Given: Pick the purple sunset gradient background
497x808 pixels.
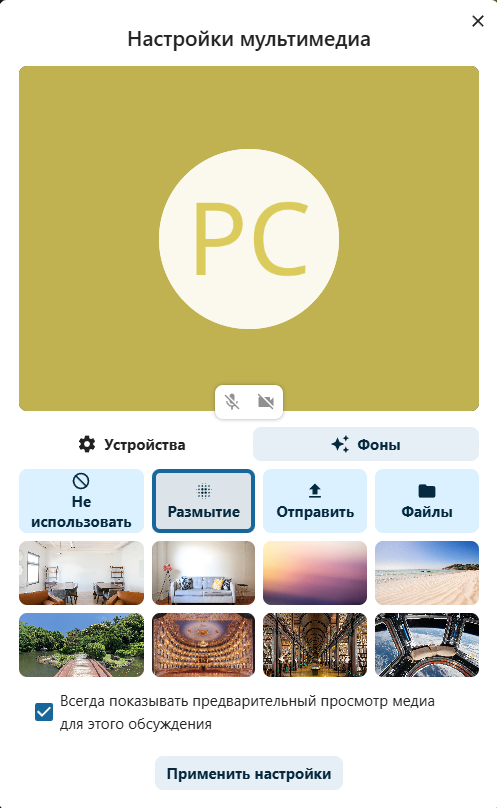Looking at the screenshot, I should coord(315,573).
